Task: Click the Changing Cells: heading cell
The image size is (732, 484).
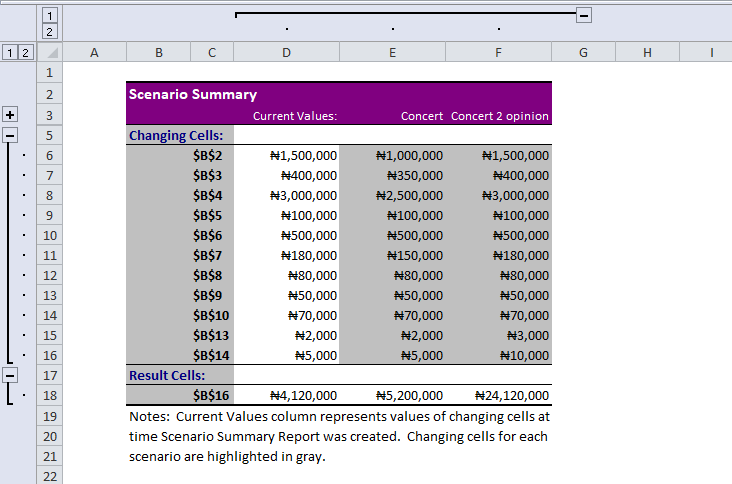Action: coord(172,135)
